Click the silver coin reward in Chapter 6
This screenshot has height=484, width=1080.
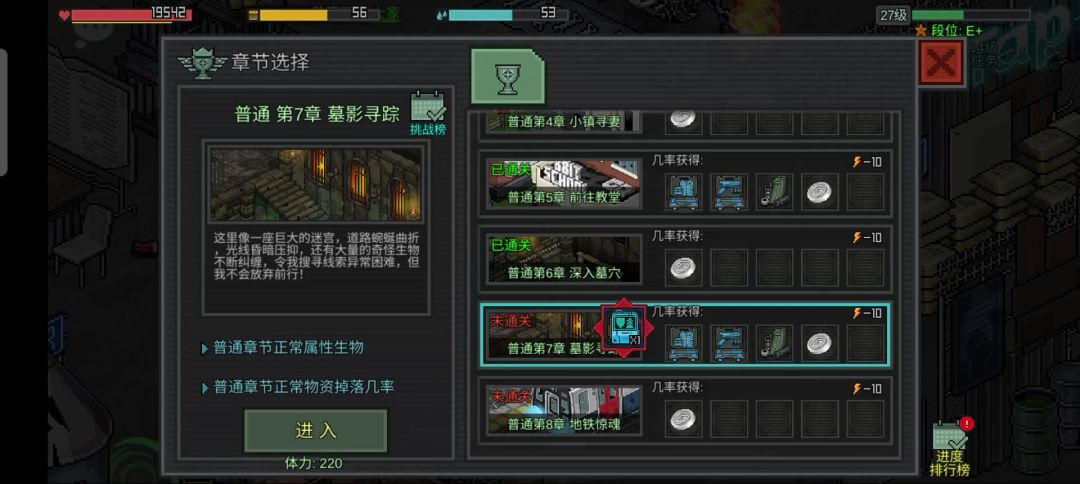(x=683, y=268)
